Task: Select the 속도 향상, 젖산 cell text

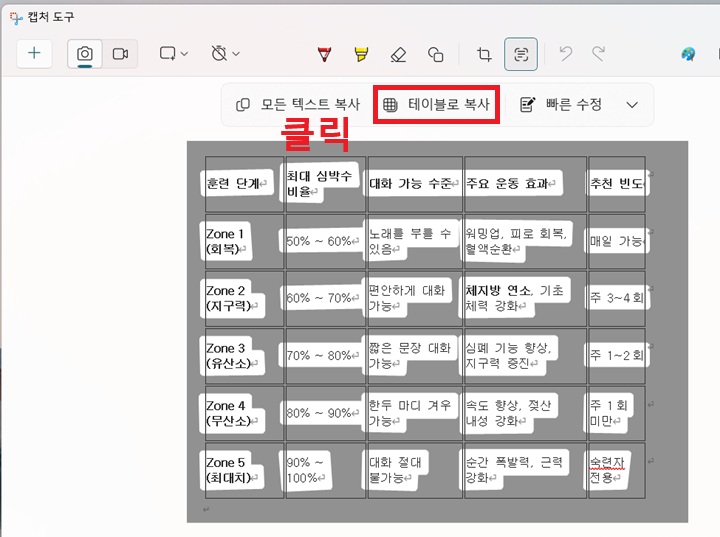Action: [508, 413]
